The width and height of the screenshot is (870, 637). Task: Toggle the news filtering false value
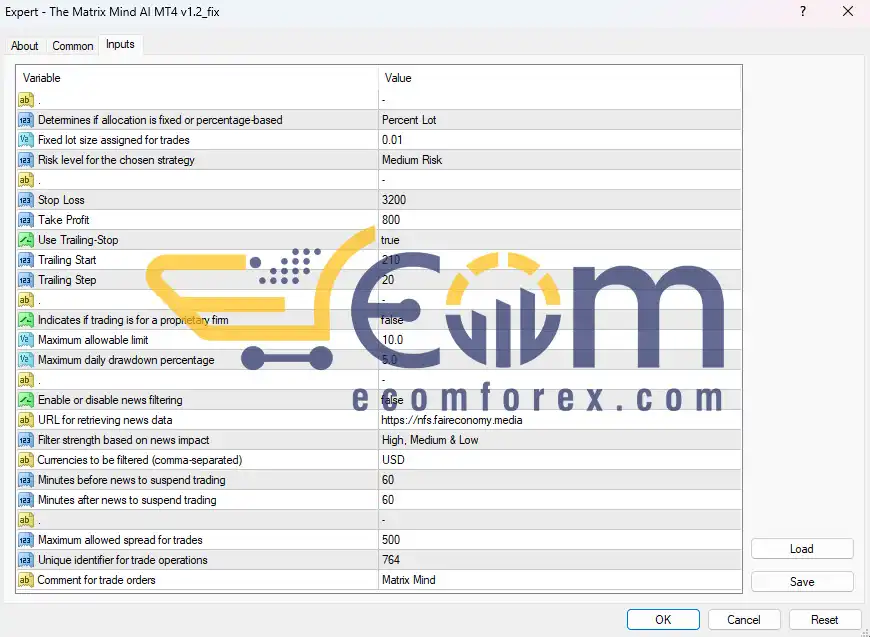(392, 400)
